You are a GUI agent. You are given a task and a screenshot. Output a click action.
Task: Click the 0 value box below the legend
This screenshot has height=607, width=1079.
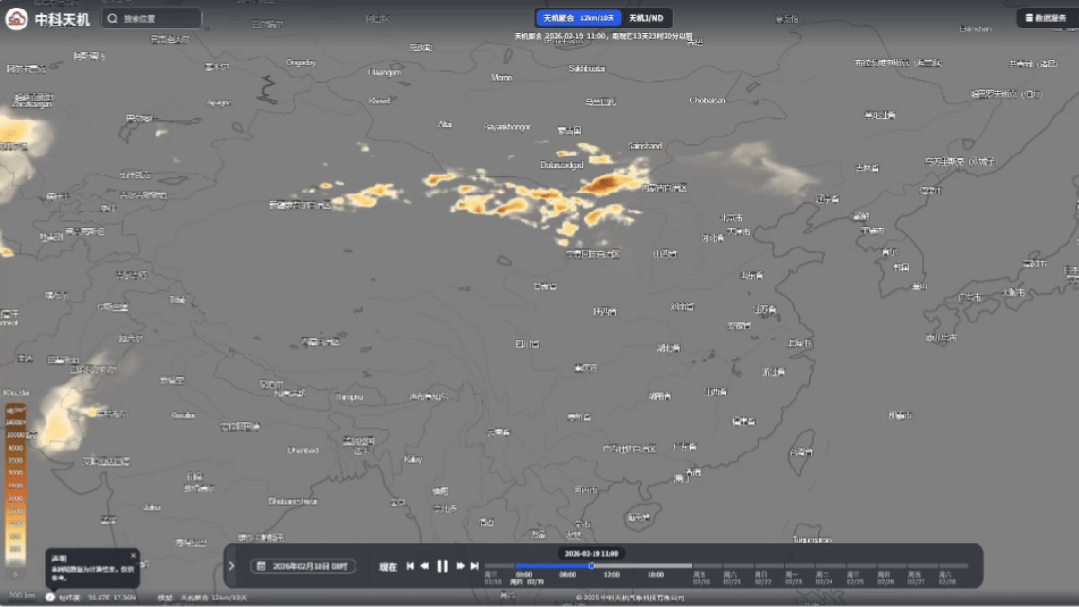click(15, 574)
